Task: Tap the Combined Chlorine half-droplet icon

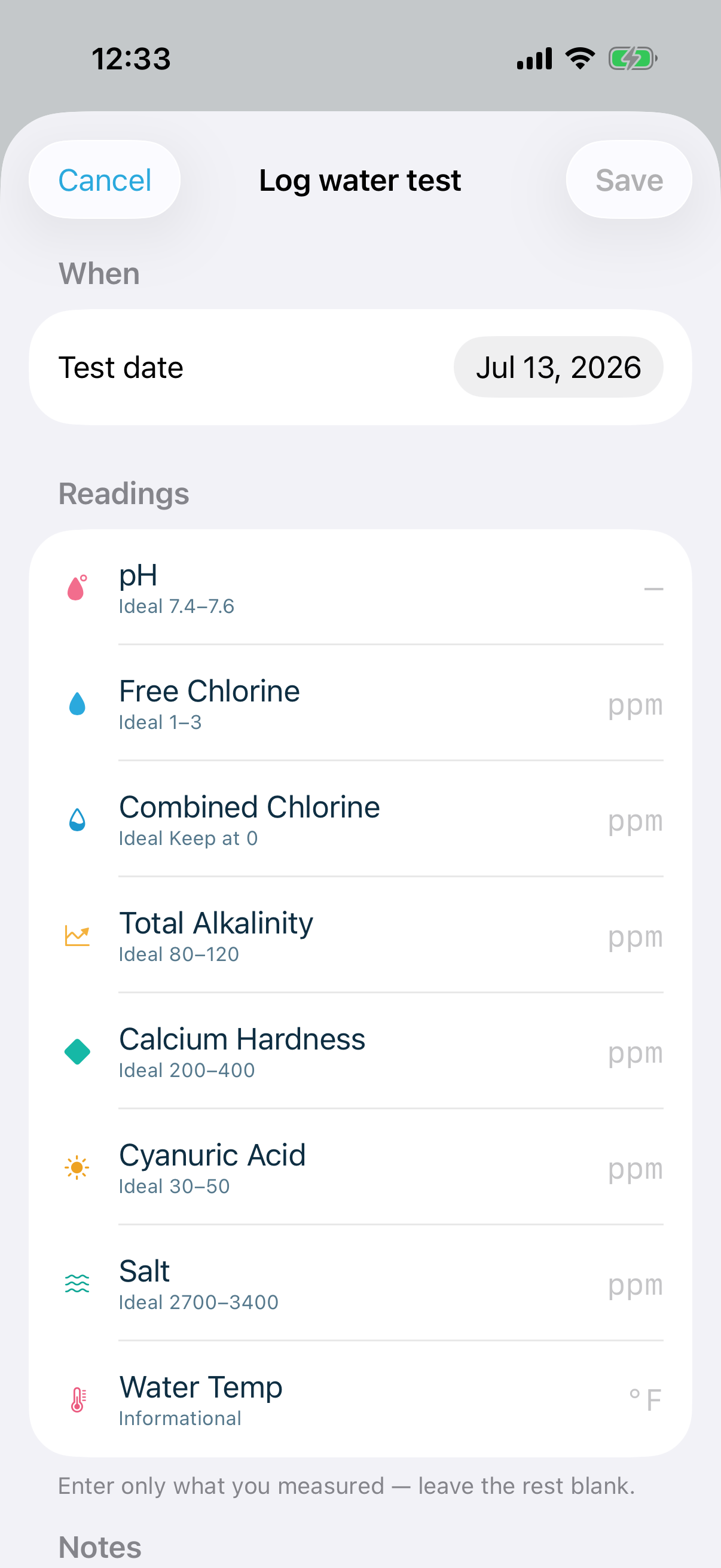Action: pos(77,820)
